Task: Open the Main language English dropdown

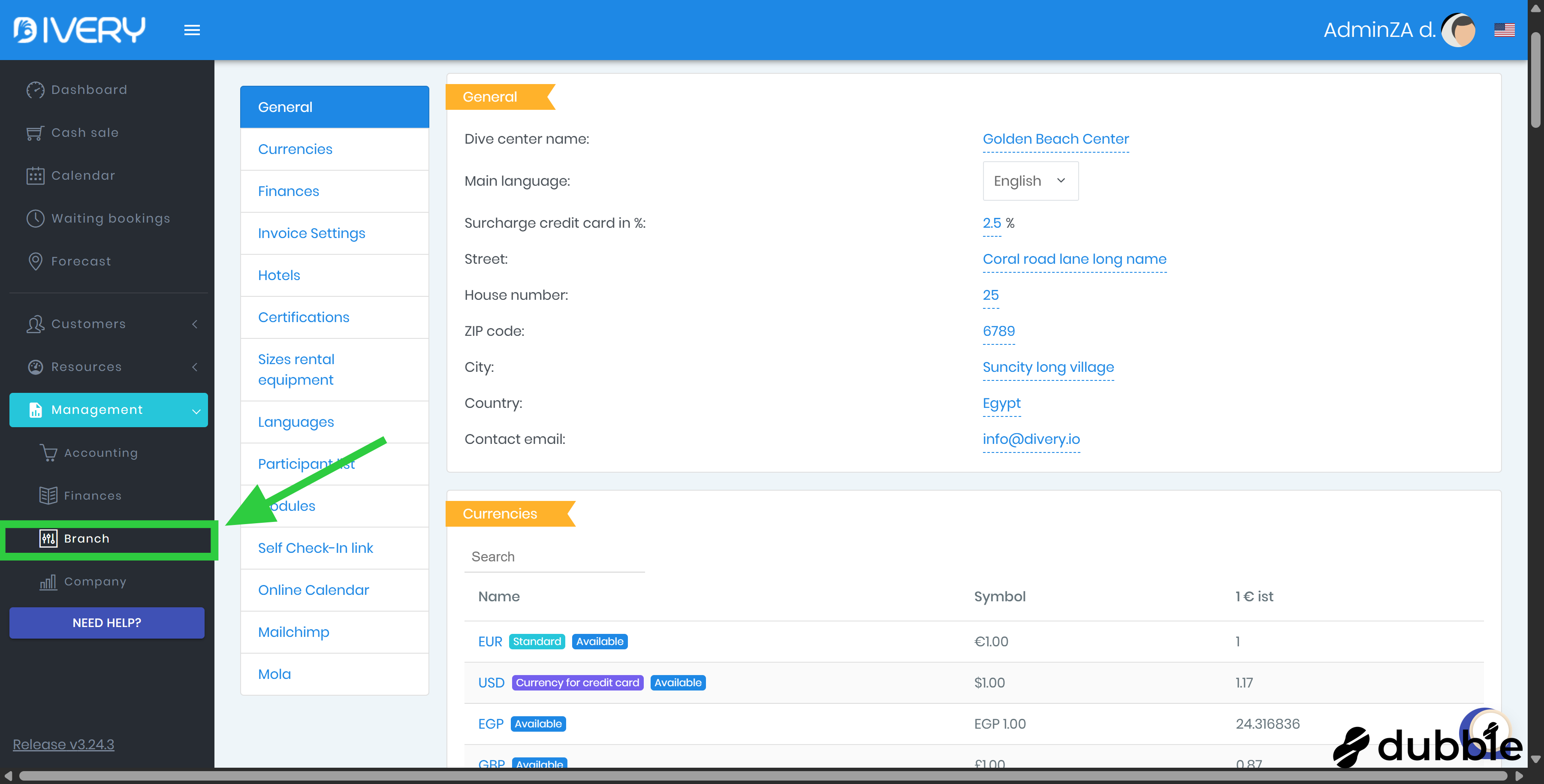Action: click(1030, 181)
